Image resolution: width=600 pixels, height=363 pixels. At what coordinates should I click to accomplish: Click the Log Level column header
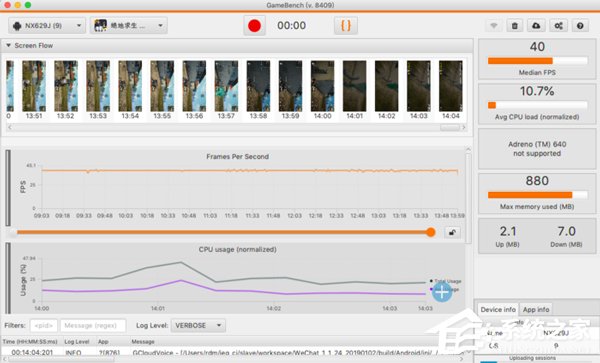[x=77, y=342]
